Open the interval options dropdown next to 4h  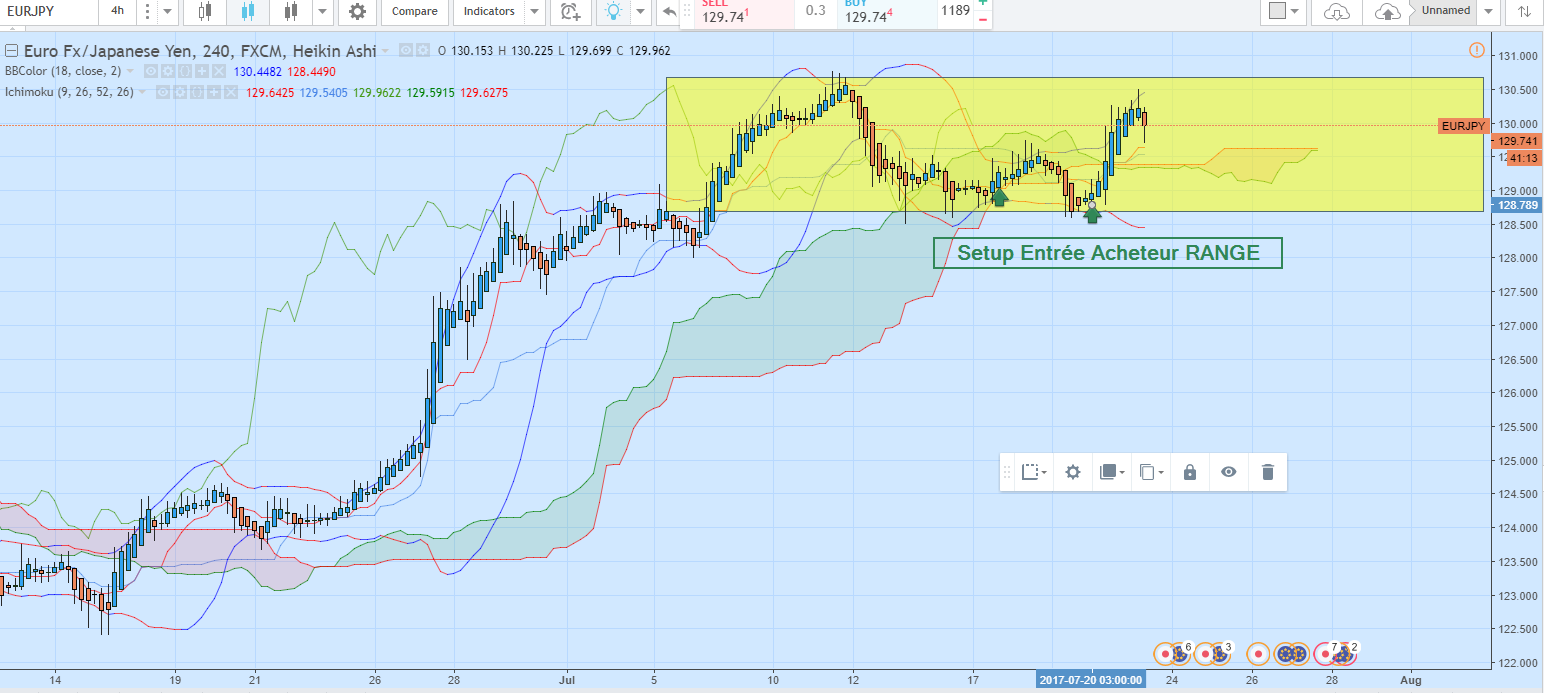tap(167, 11)
